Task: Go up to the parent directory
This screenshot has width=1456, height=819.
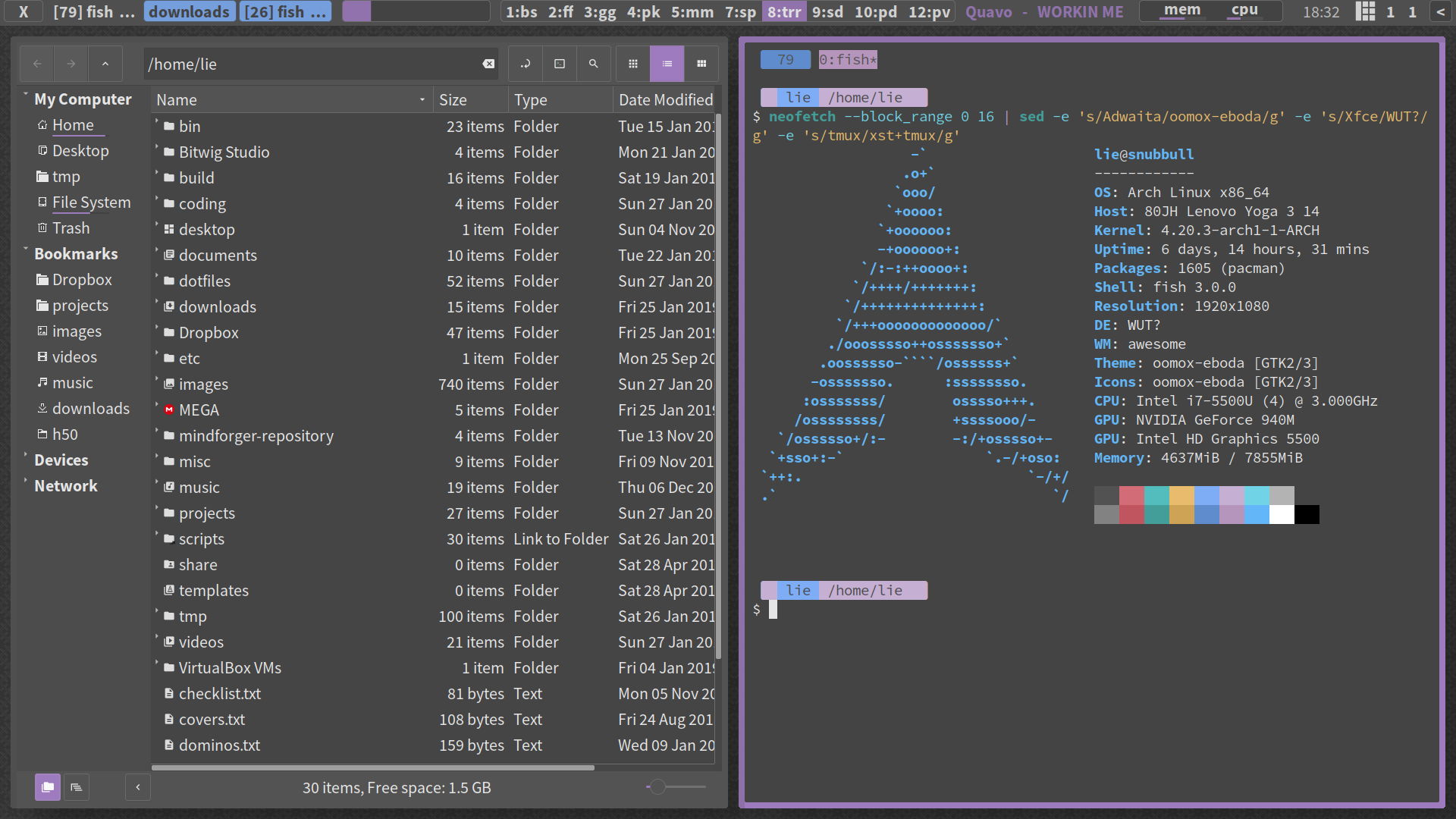Action: 105,64
